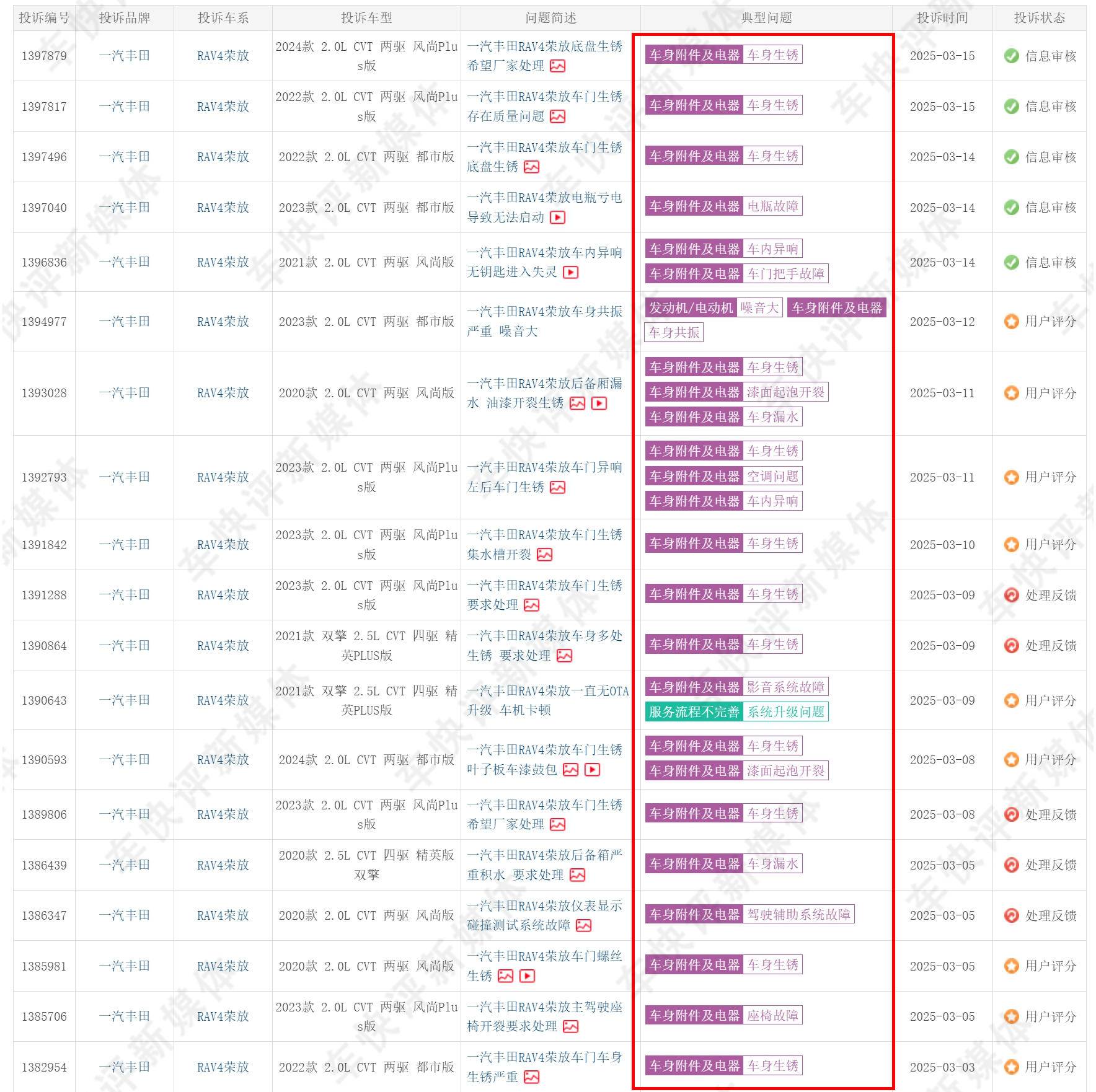1096x1092 pixels.
Task: Select complaint number 1390643 cell
Action: click(44, 700)
